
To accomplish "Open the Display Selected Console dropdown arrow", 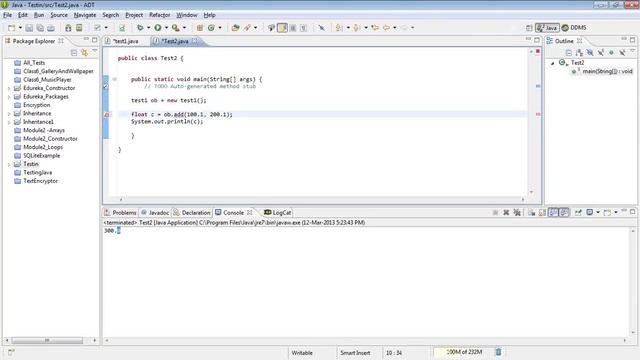I will [x=598, y=212].
